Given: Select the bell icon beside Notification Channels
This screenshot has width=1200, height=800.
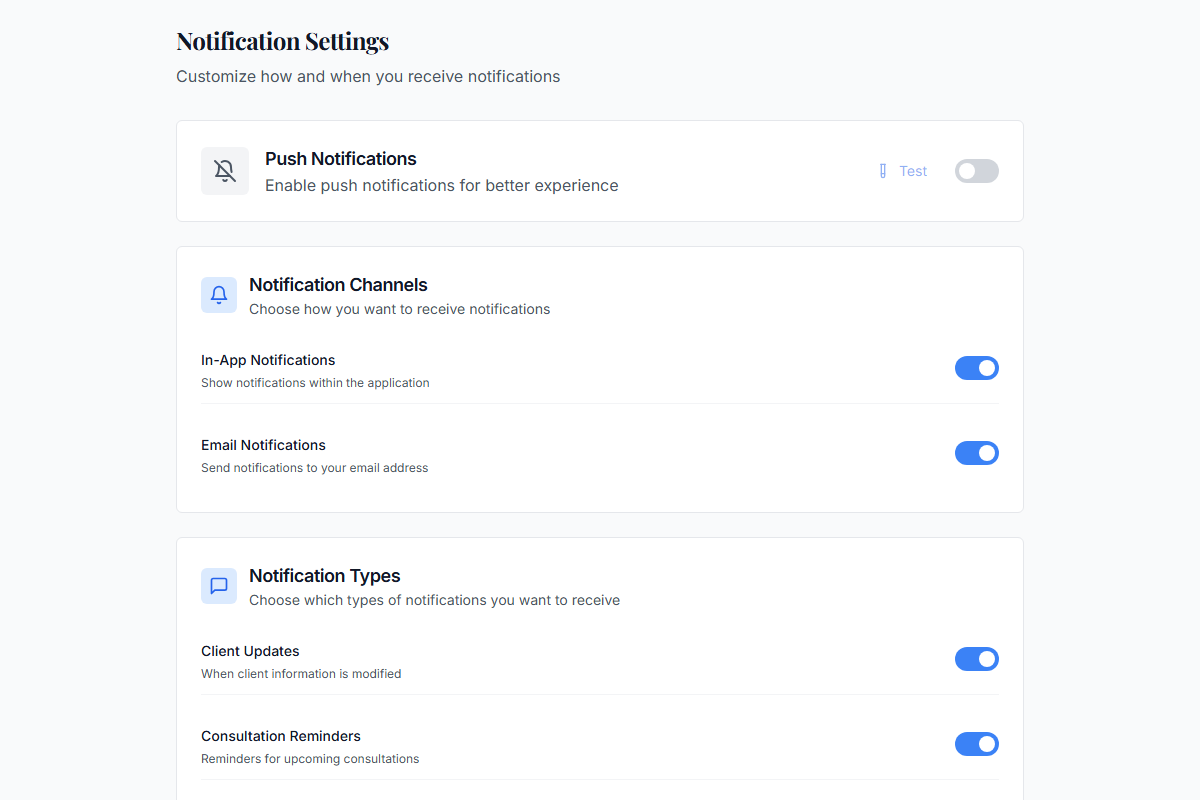Looking at the screenshot, I should tap(219, 295).
